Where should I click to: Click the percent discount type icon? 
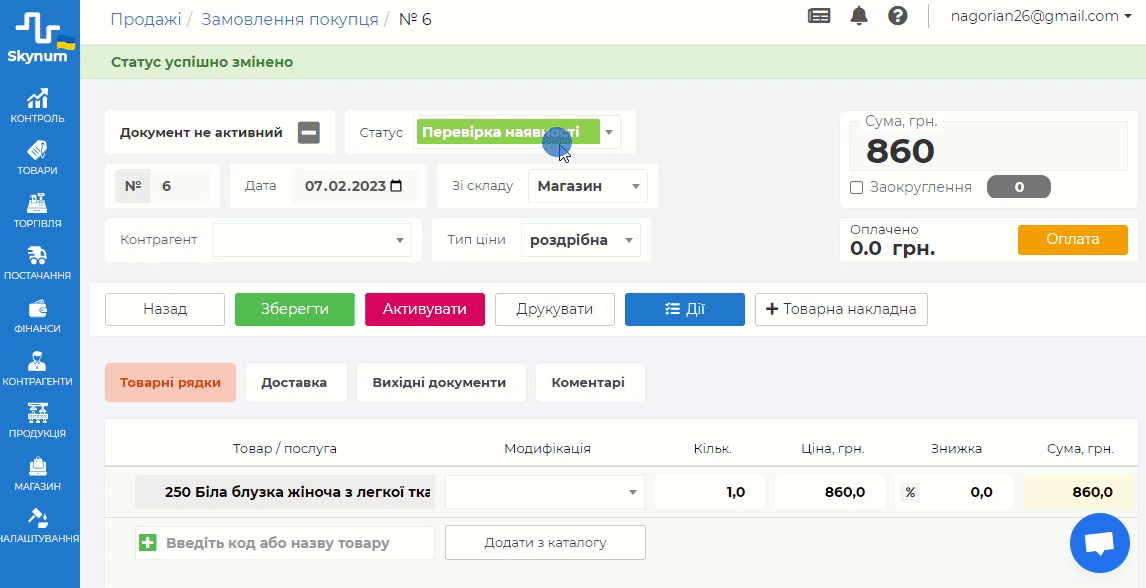(910, 492)
